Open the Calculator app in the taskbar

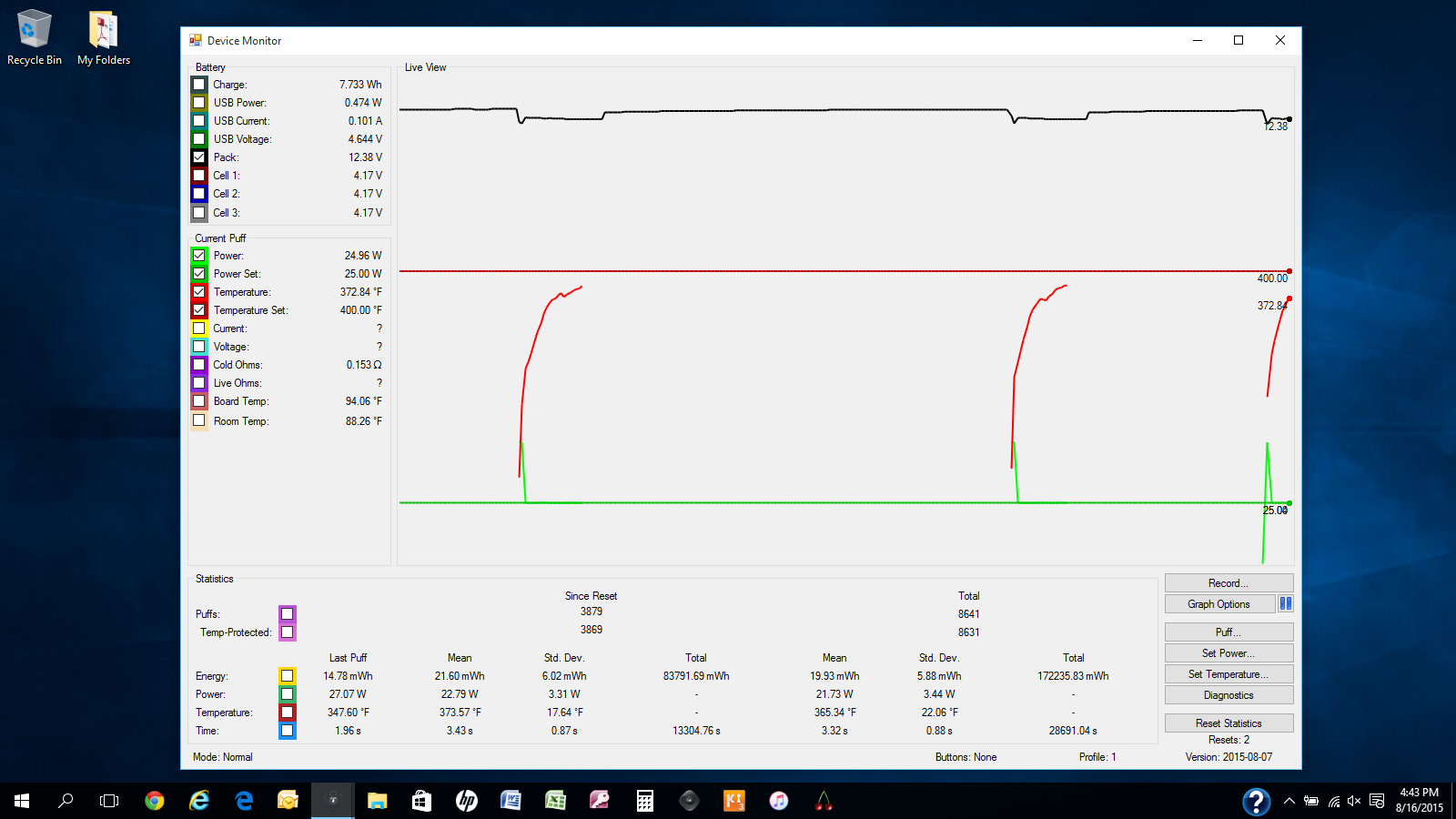pos(644,801)
